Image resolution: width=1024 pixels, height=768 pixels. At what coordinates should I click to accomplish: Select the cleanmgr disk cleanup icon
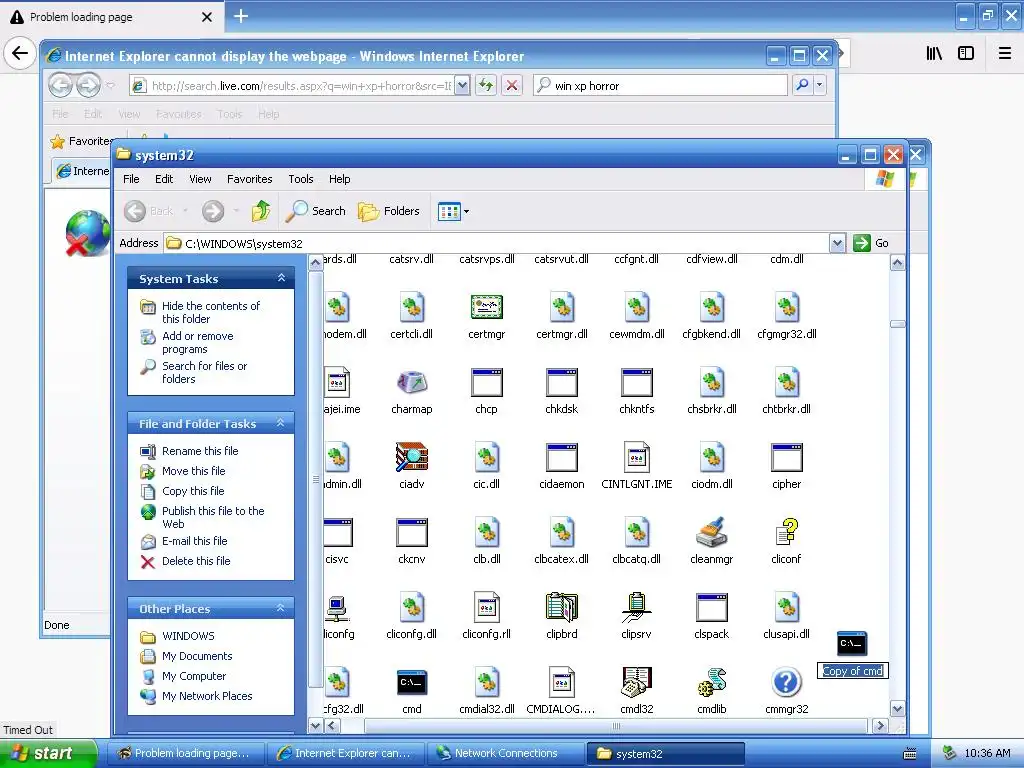(x=711, y=532)
